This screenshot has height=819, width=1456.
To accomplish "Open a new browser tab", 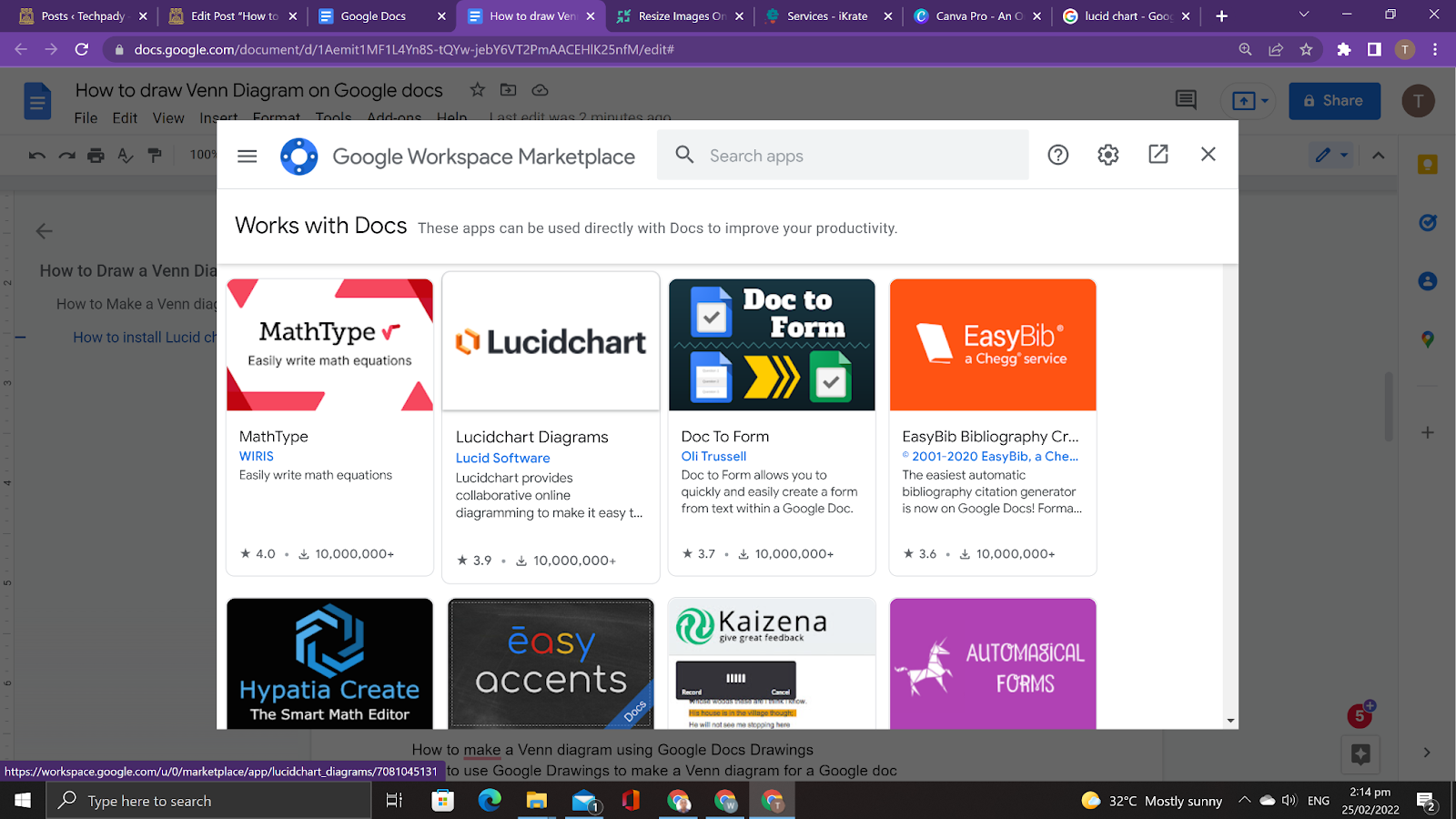I will (x=1221, y=16).
